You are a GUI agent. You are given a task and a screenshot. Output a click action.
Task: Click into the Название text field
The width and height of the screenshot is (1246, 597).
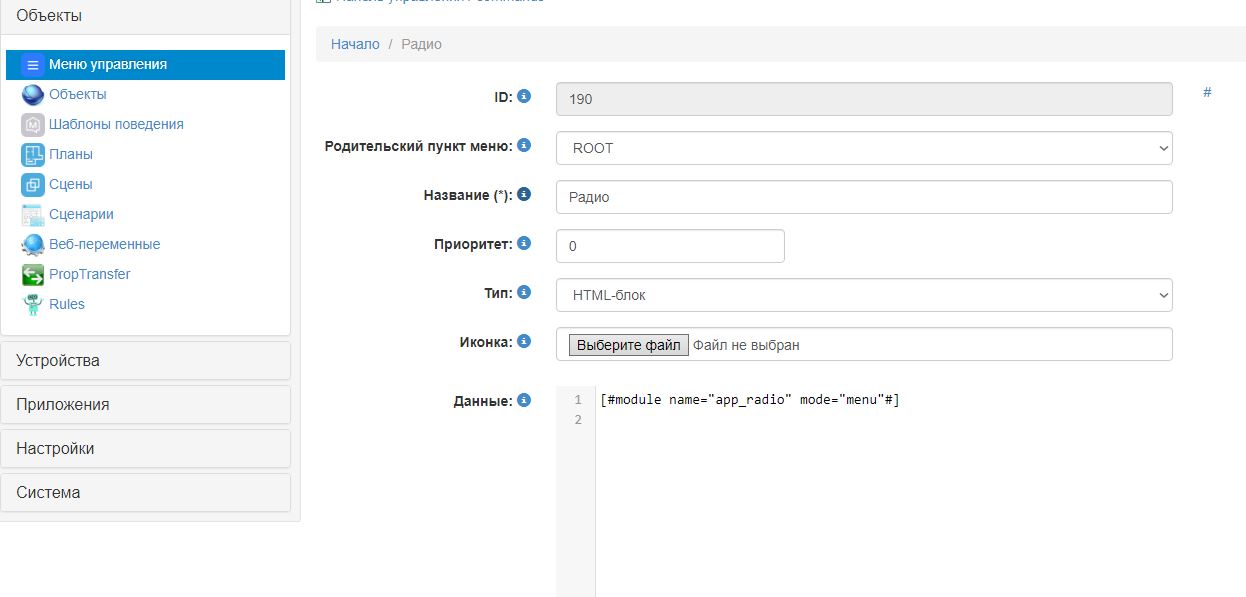pyautogui.click(x=864, y=197)
